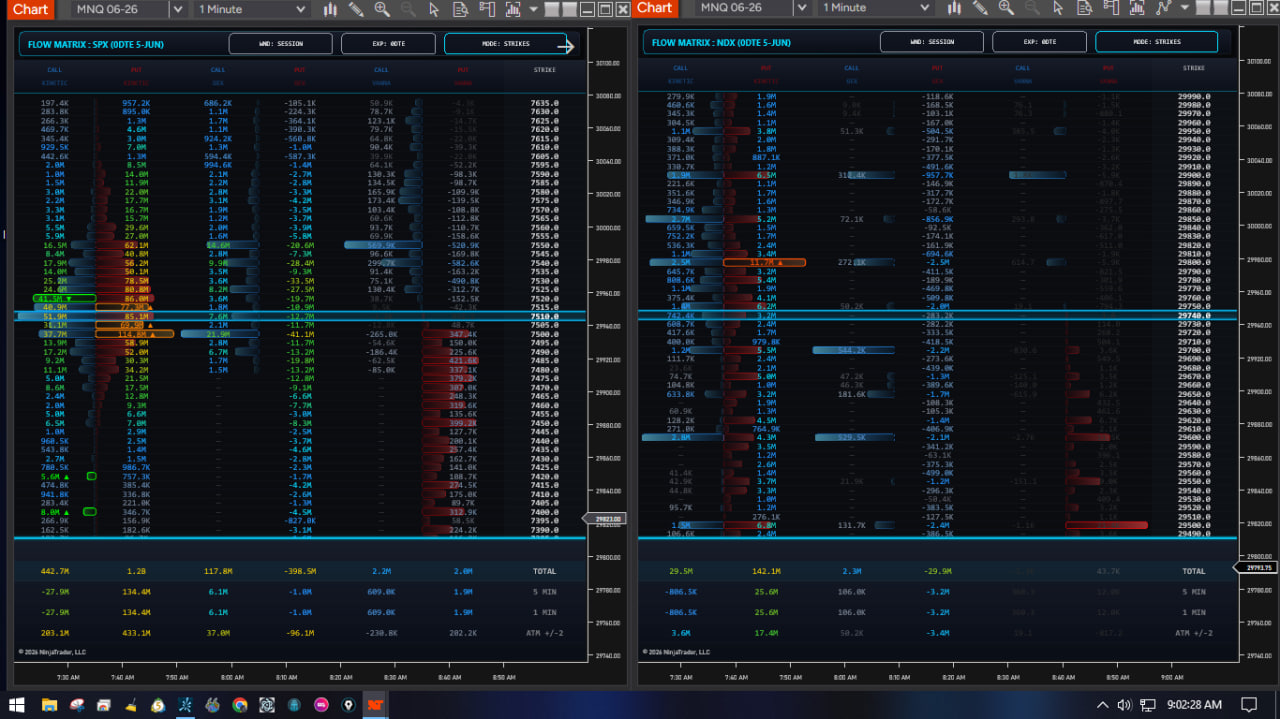Toggle Chart Trader icon in left chart toolbar
The height and width of the screenshot is (719, 1280).
tap(487, 9)
